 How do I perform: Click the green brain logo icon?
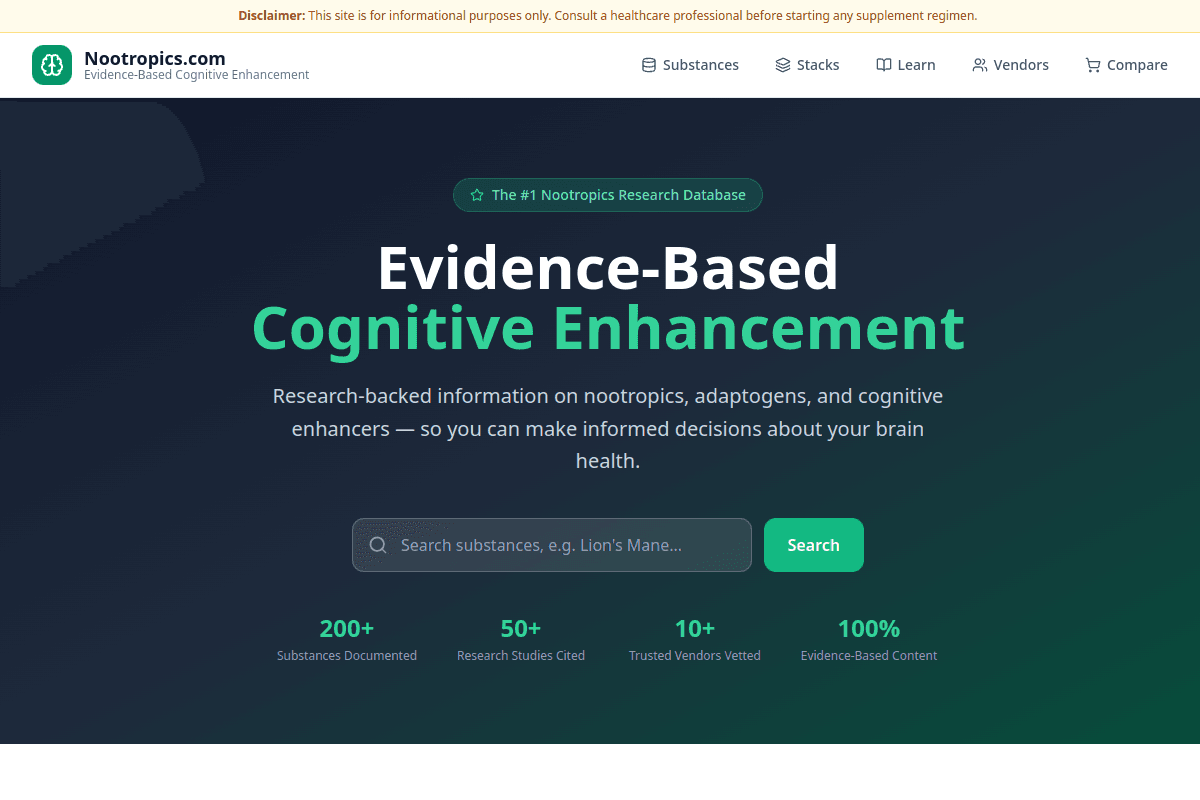point(52,65)
